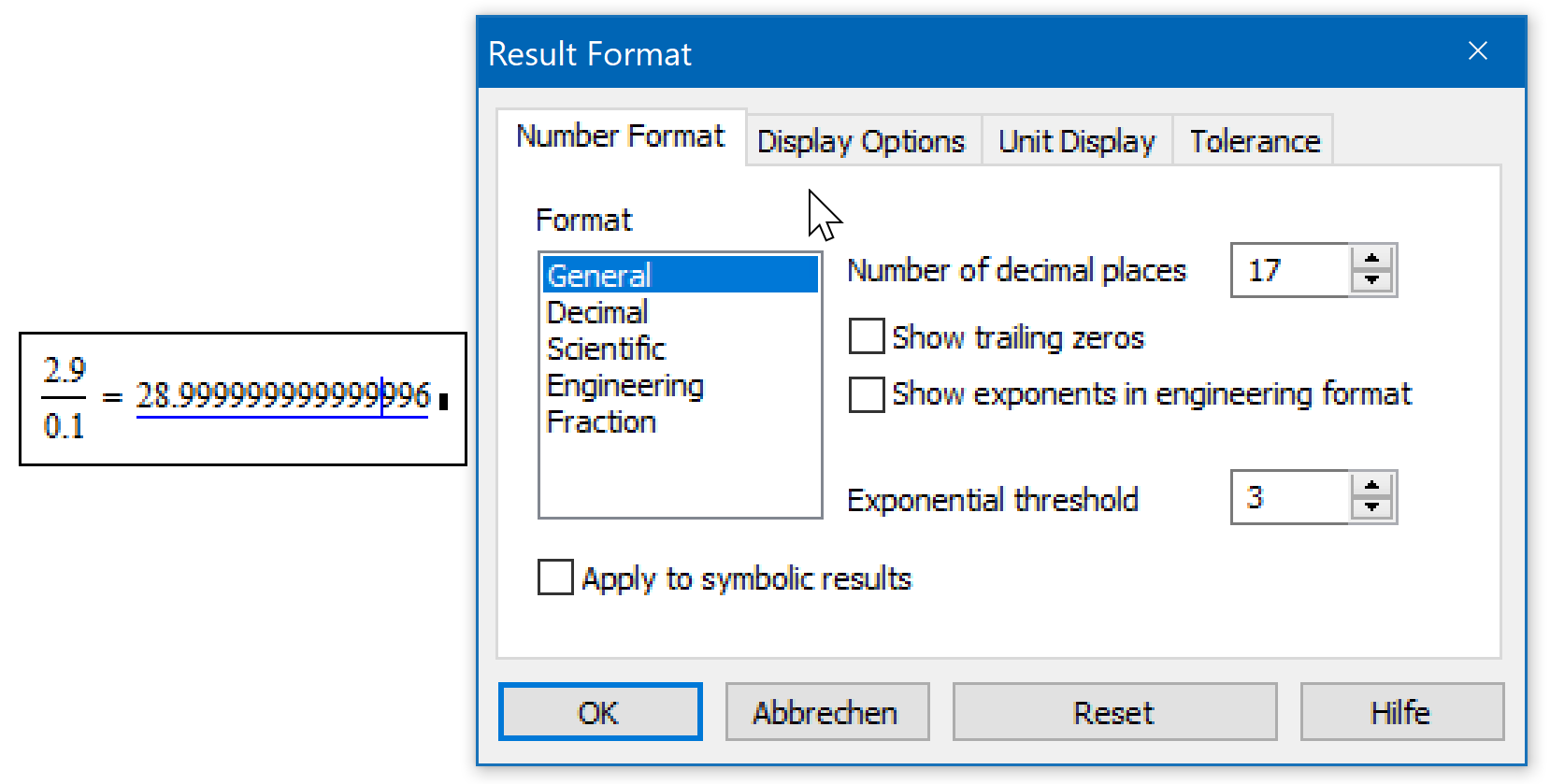Image resolution: width=1550 pixels, height=784 pixels.
Task: Select Decimal format in the list
Action: 596,311
